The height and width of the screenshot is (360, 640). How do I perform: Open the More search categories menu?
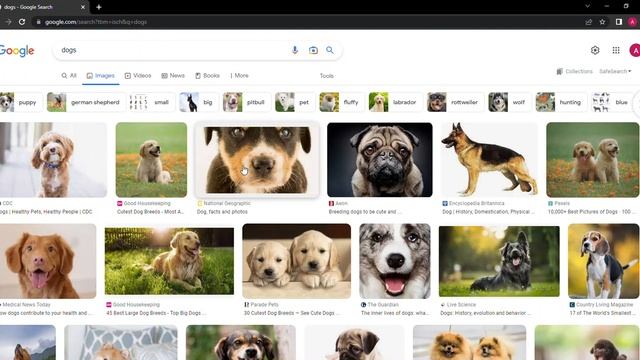coord(239,76)
